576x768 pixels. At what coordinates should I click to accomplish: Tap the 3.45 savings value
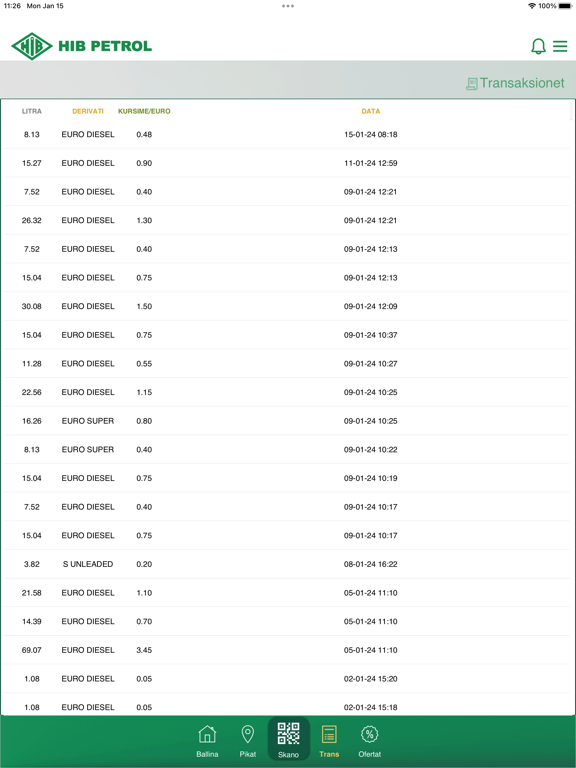[x=144, y=650]
